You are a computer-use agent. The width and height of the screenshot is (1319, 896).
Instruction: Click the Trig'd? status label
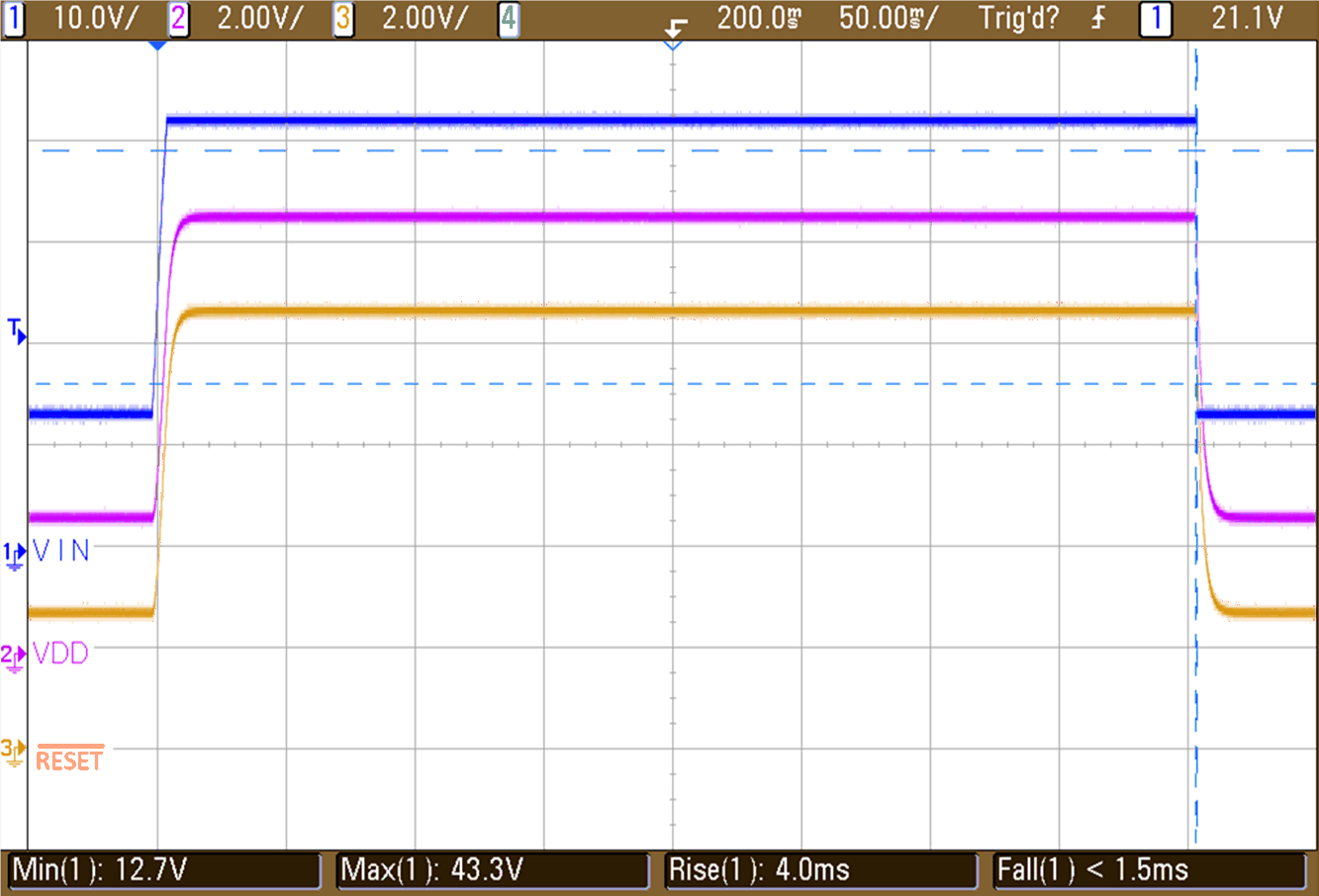pos(1019,18)
